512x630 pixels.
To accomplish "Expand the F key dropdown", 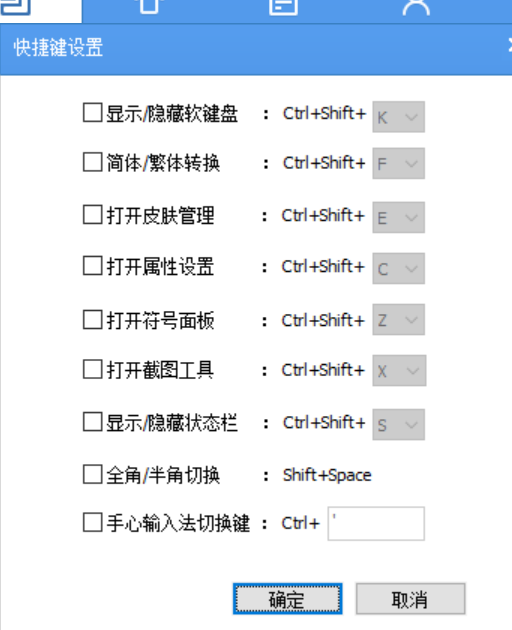I will tap(399, 164).
